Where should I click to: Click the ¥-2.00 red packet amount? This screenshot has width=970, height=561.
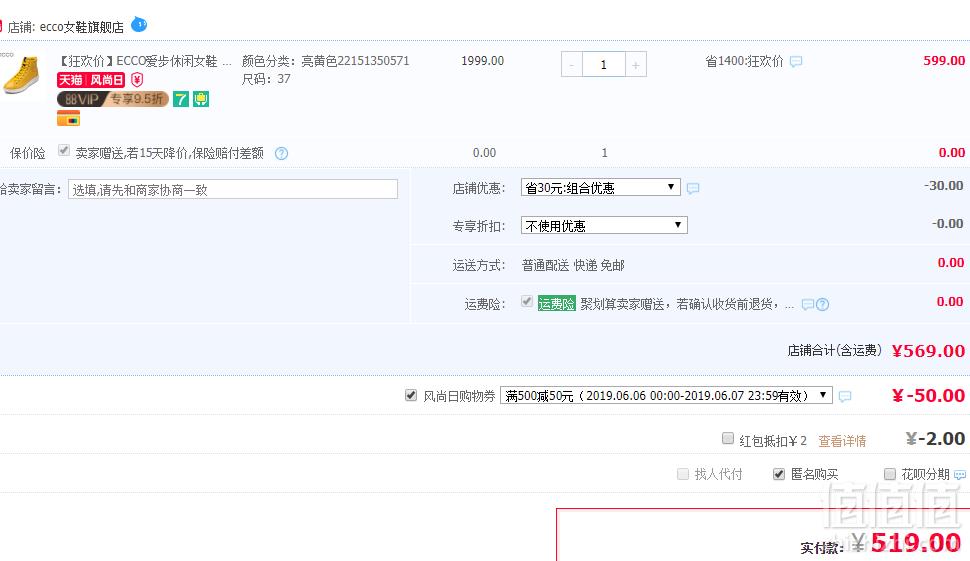935,439
